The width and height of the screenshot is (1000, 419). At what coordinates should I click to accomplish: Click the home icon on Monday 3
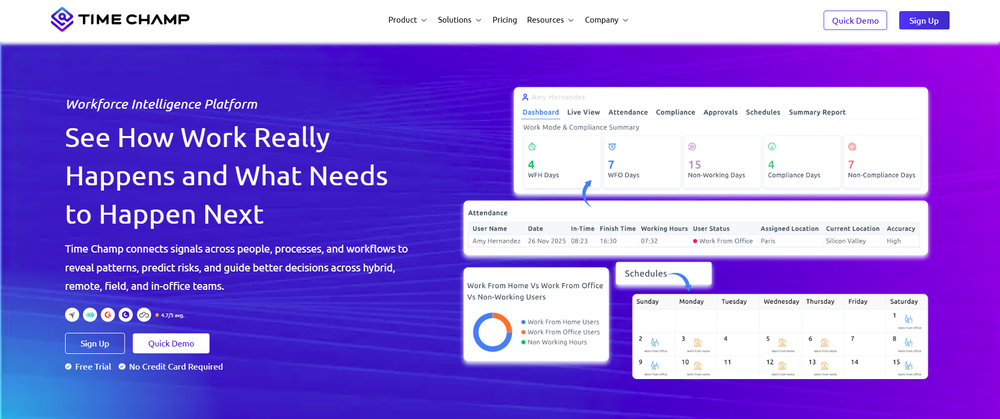tap(698, 342)
